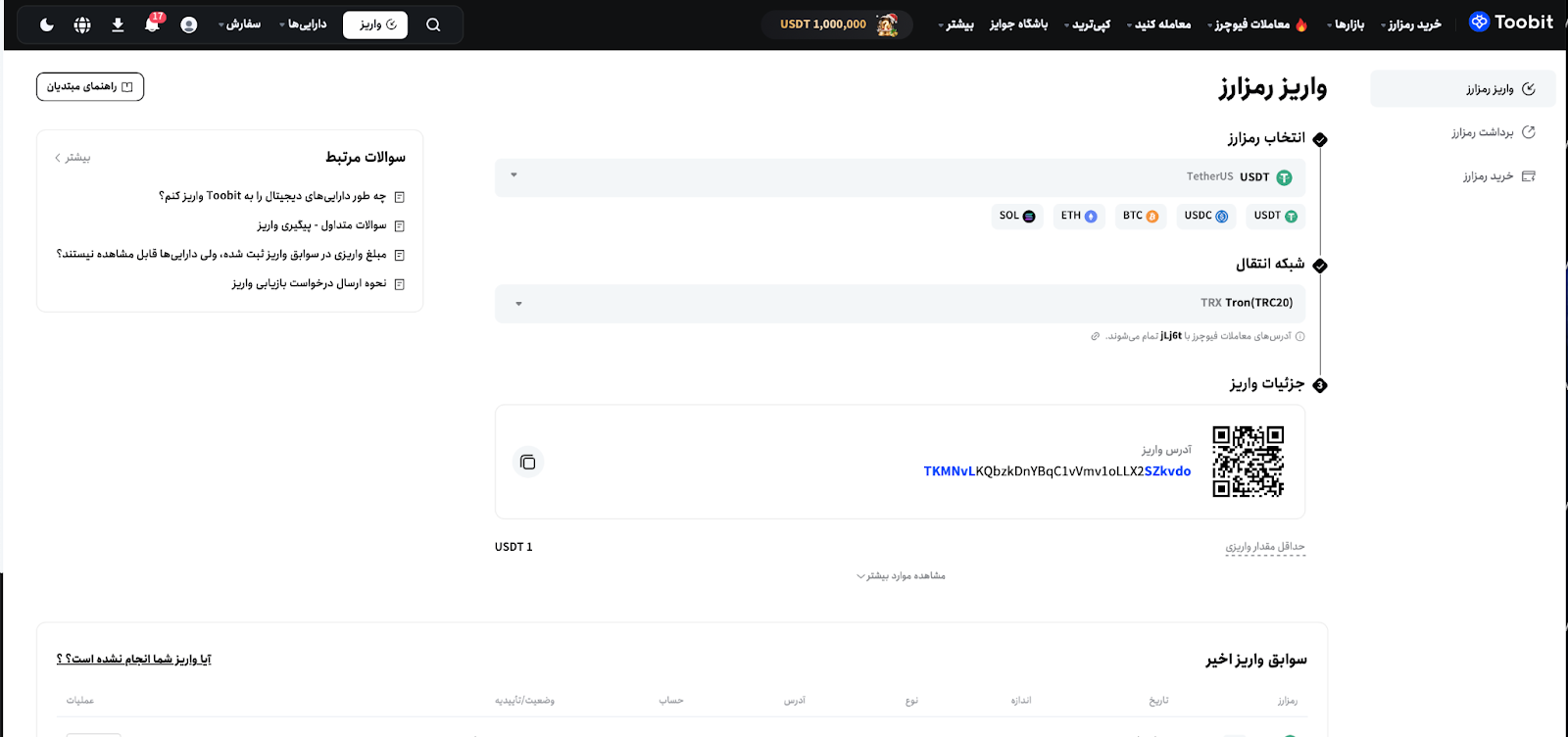Click the واریز button in the top bar
Image resolution: width=1568 pixels, height=737 pixels.
[375, 25]
